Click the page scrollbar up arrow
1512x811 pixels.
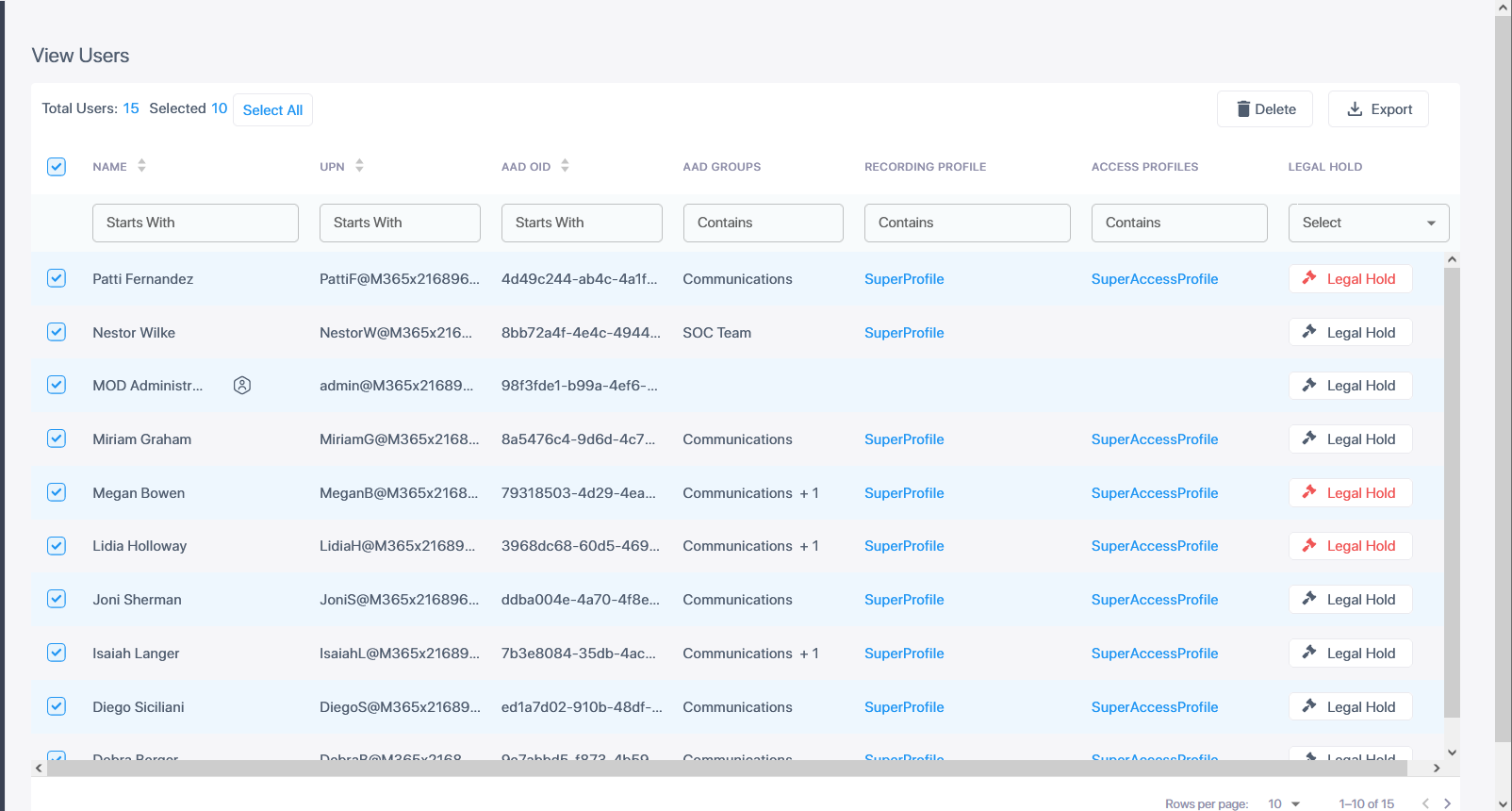coord(1504,8)
